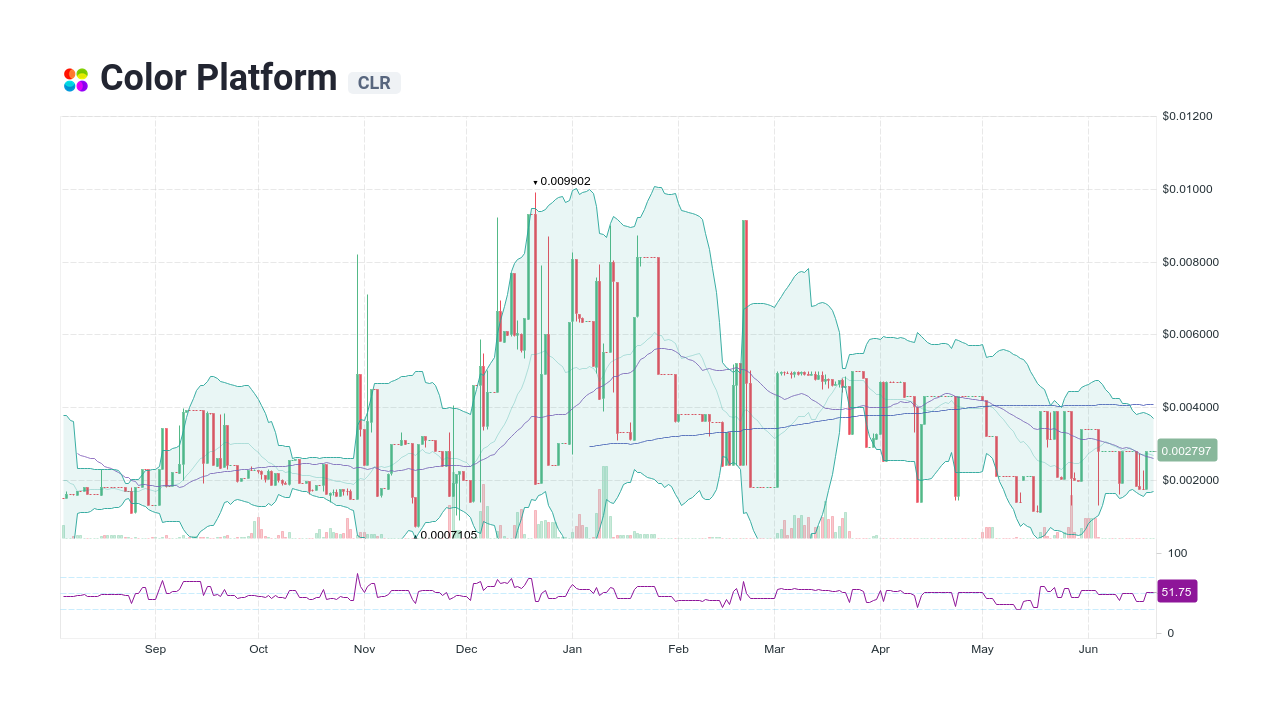
Task: Open the CLR ticker badge
Action: (374, 83)
